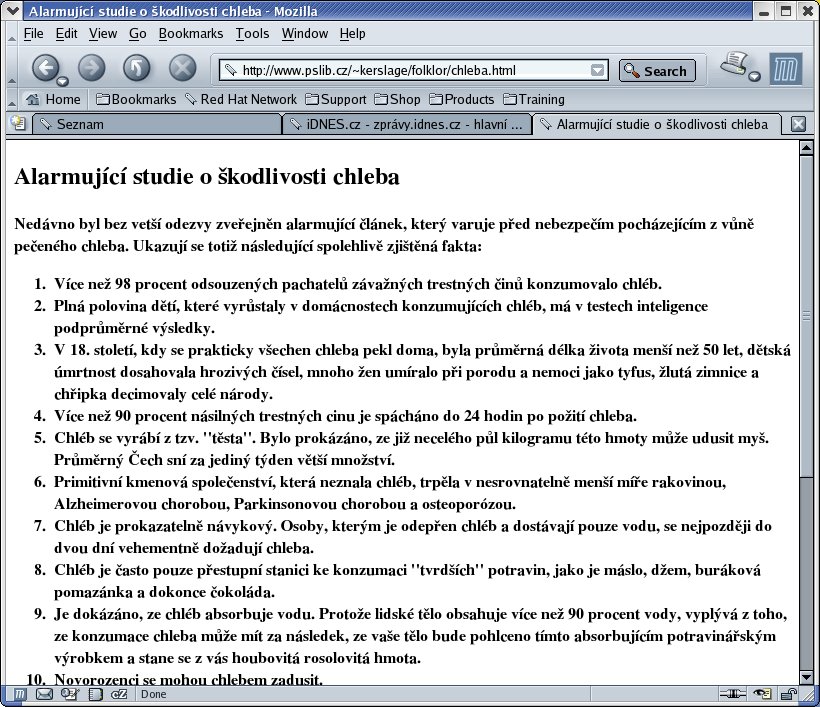Open the Shop bookmark folder
The height and width of the screenshot is (707, 820).
(397, 99)
